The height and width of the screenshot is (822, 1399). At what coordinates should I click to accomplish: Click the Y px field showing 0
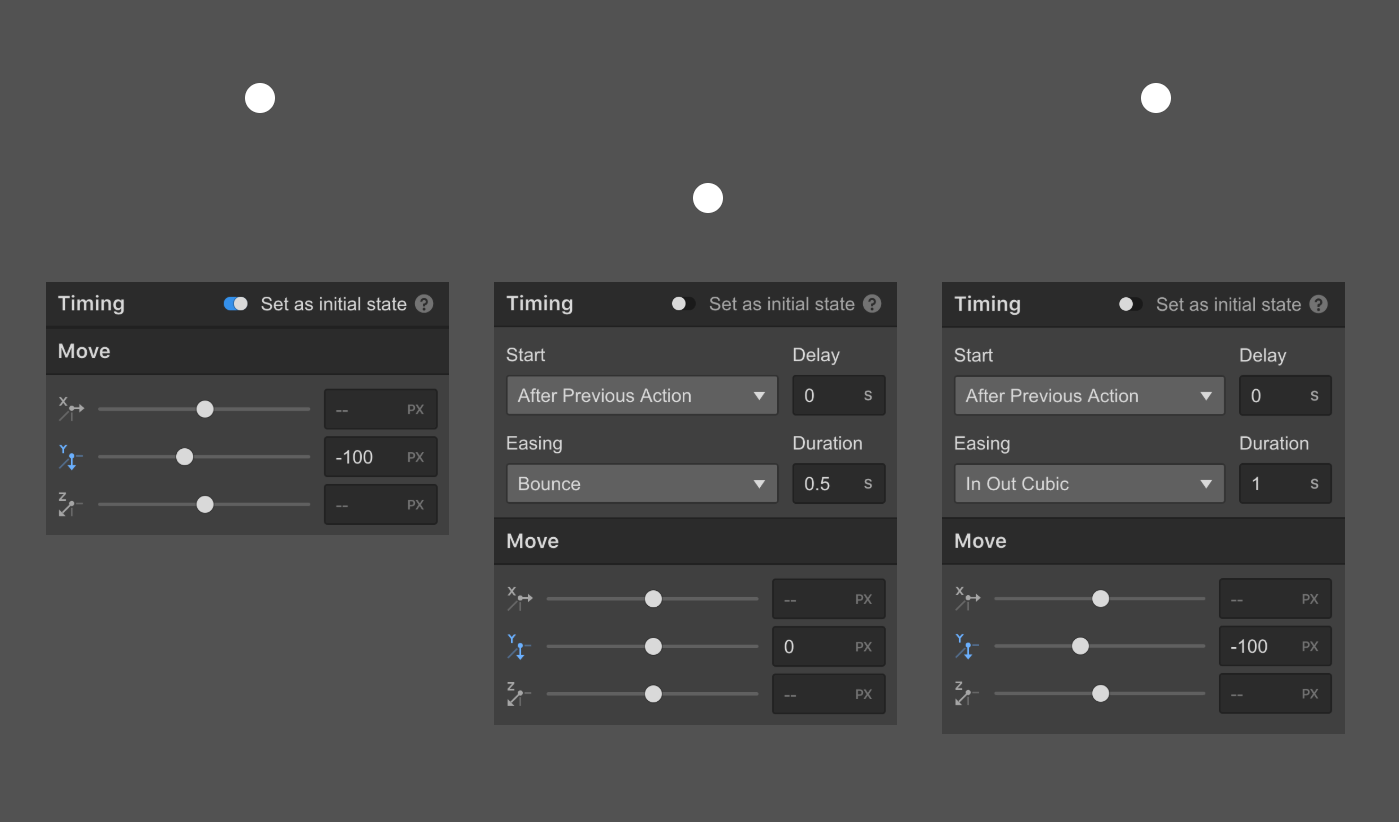[829, 647]
